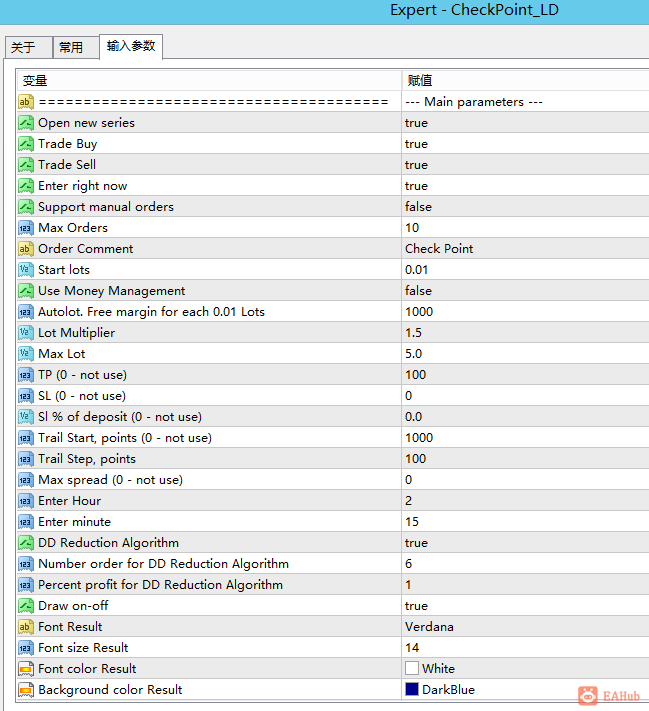The height and width of the screenshot is (711, 649).
Task: Click the double icon beside Start lots
Action: point(26,270)
